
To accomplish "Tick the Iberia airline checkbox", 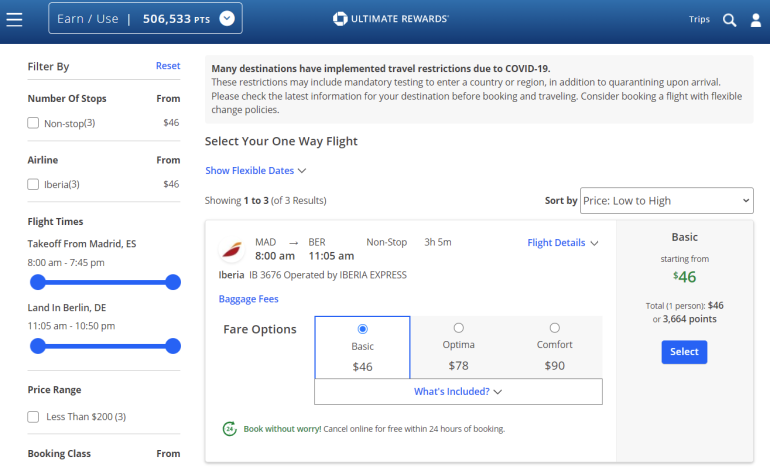I will click(34, 184).
